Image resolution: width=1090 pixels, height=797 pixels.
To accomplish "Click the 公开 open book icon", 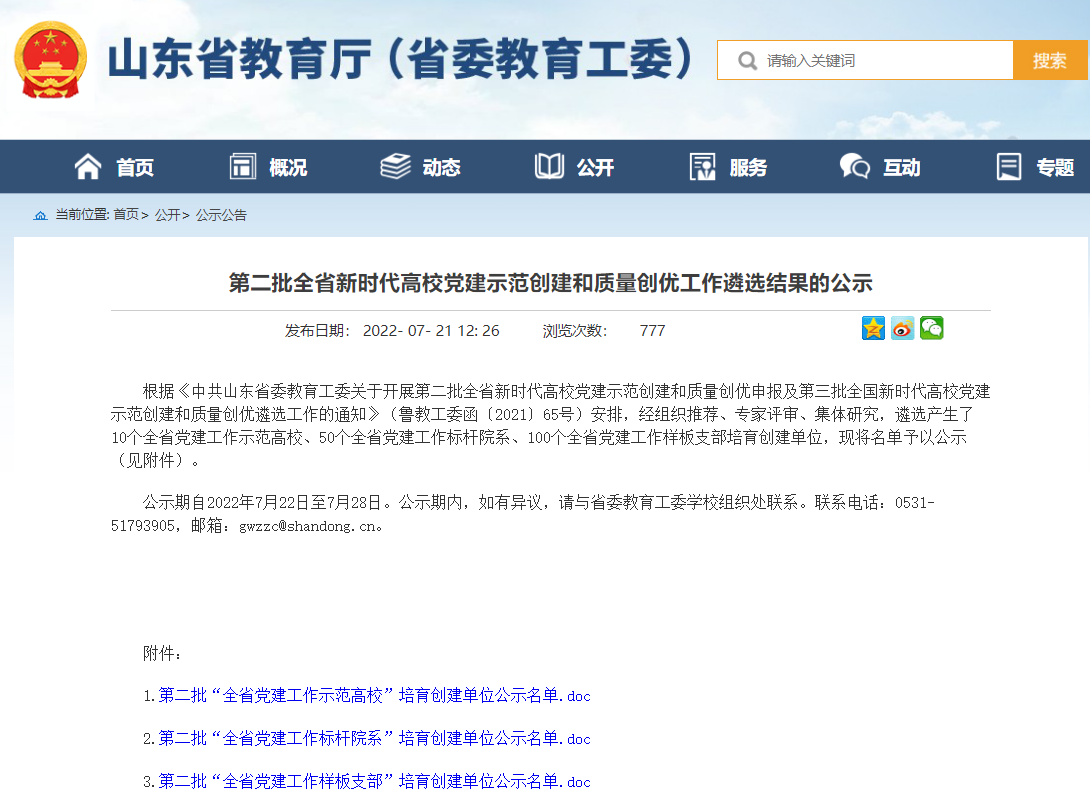I will coord(549,167).
